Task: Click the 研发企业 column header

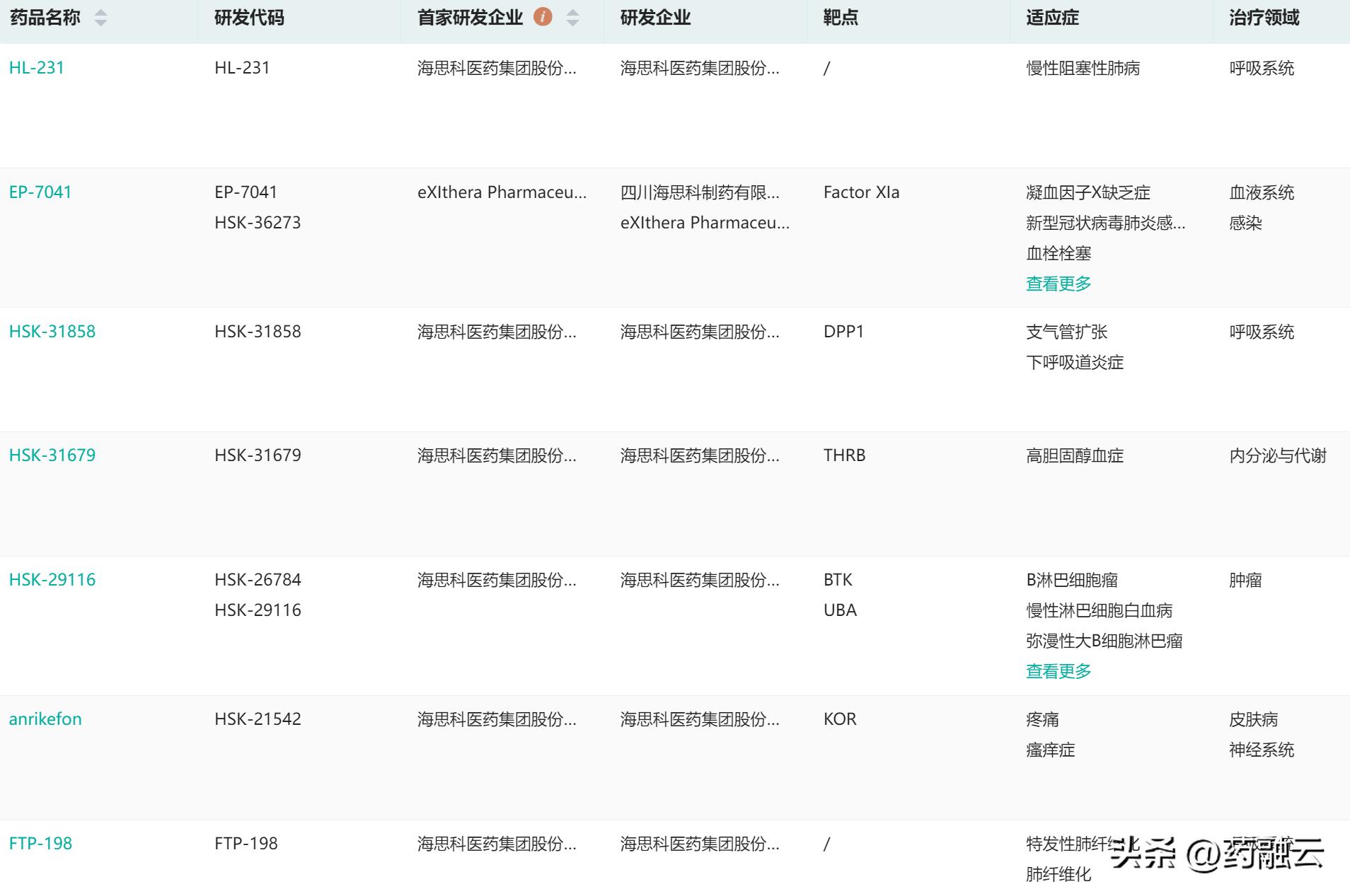Action: (642, 17)
